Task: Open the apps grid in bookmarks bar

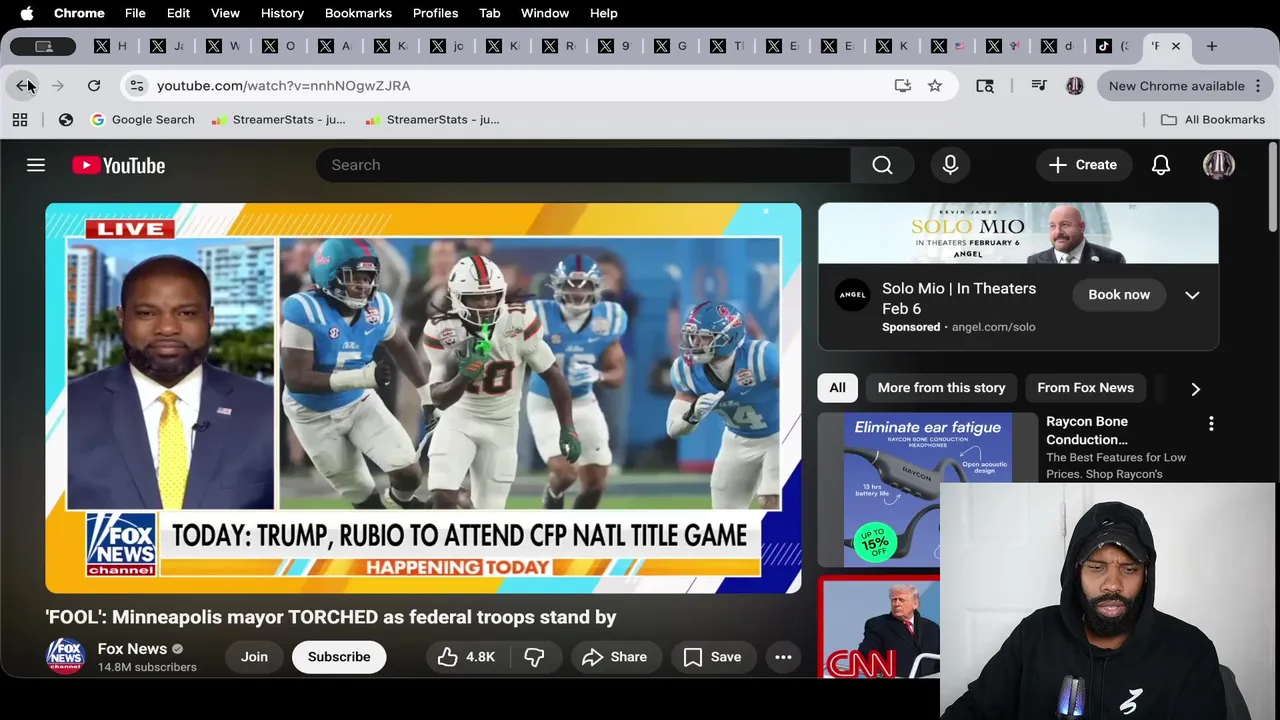Action: coord(20,120)
